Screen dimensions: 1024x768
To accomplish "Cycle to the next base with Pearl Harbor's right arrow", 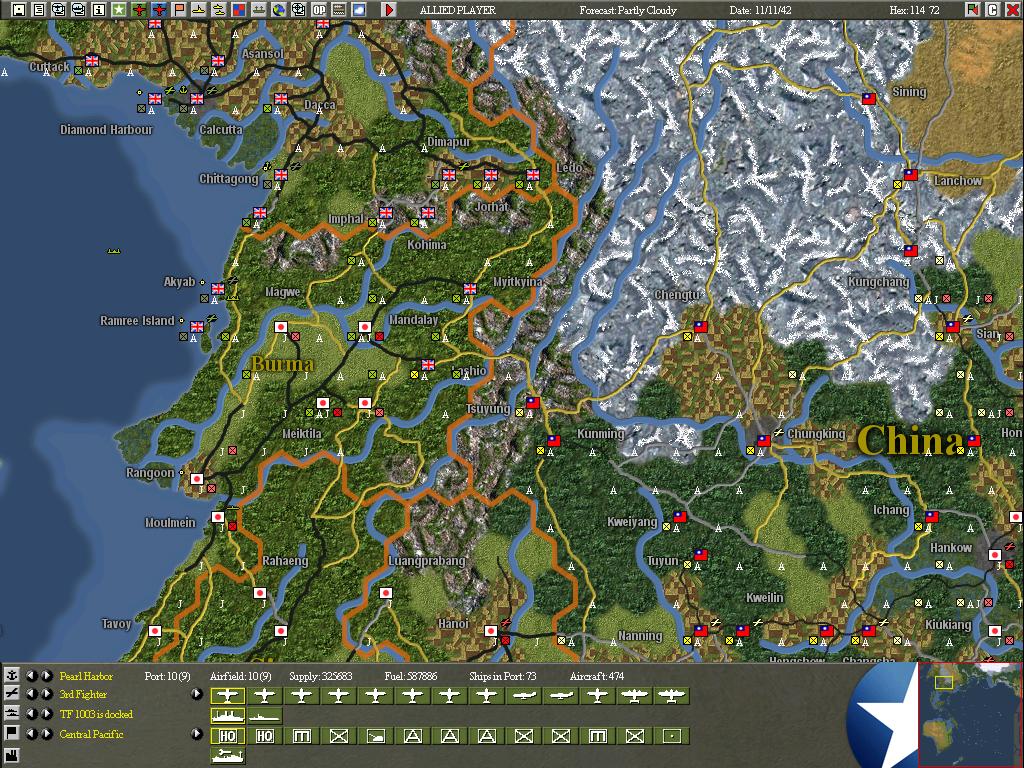I will [46, 675].
